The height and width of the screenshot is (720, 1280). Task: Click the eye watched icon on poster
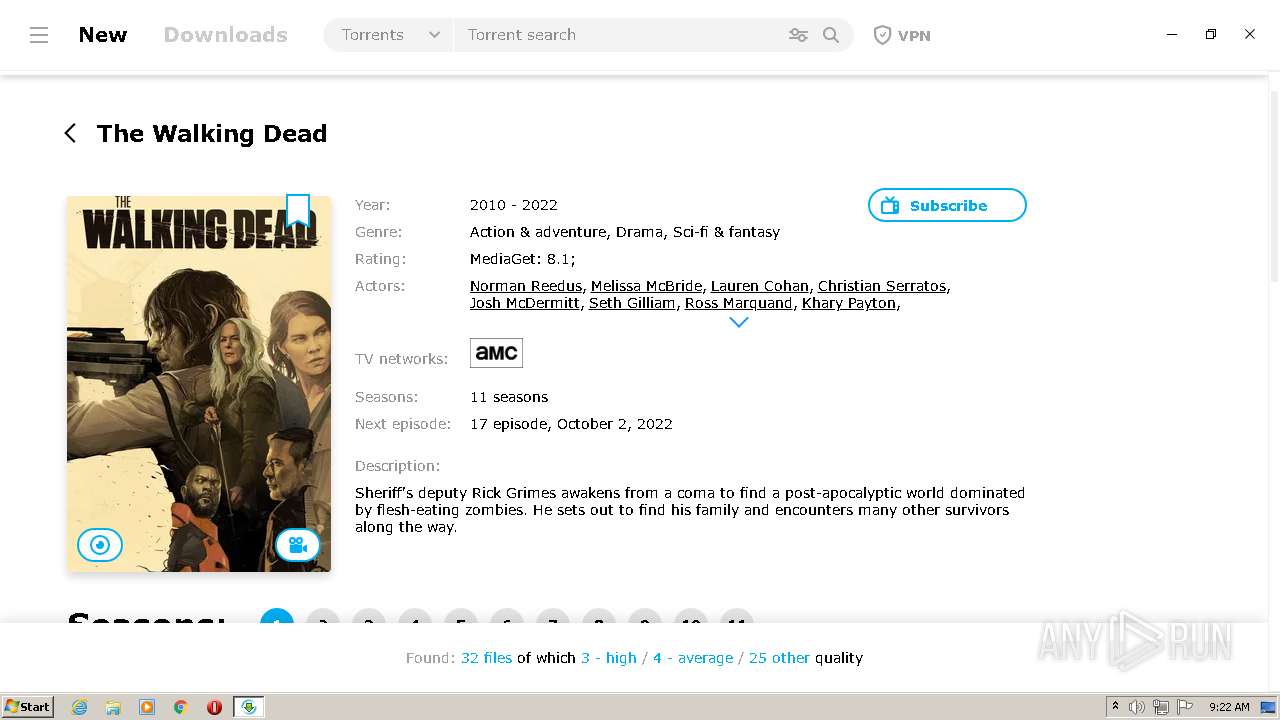click(x=100, y=545)
